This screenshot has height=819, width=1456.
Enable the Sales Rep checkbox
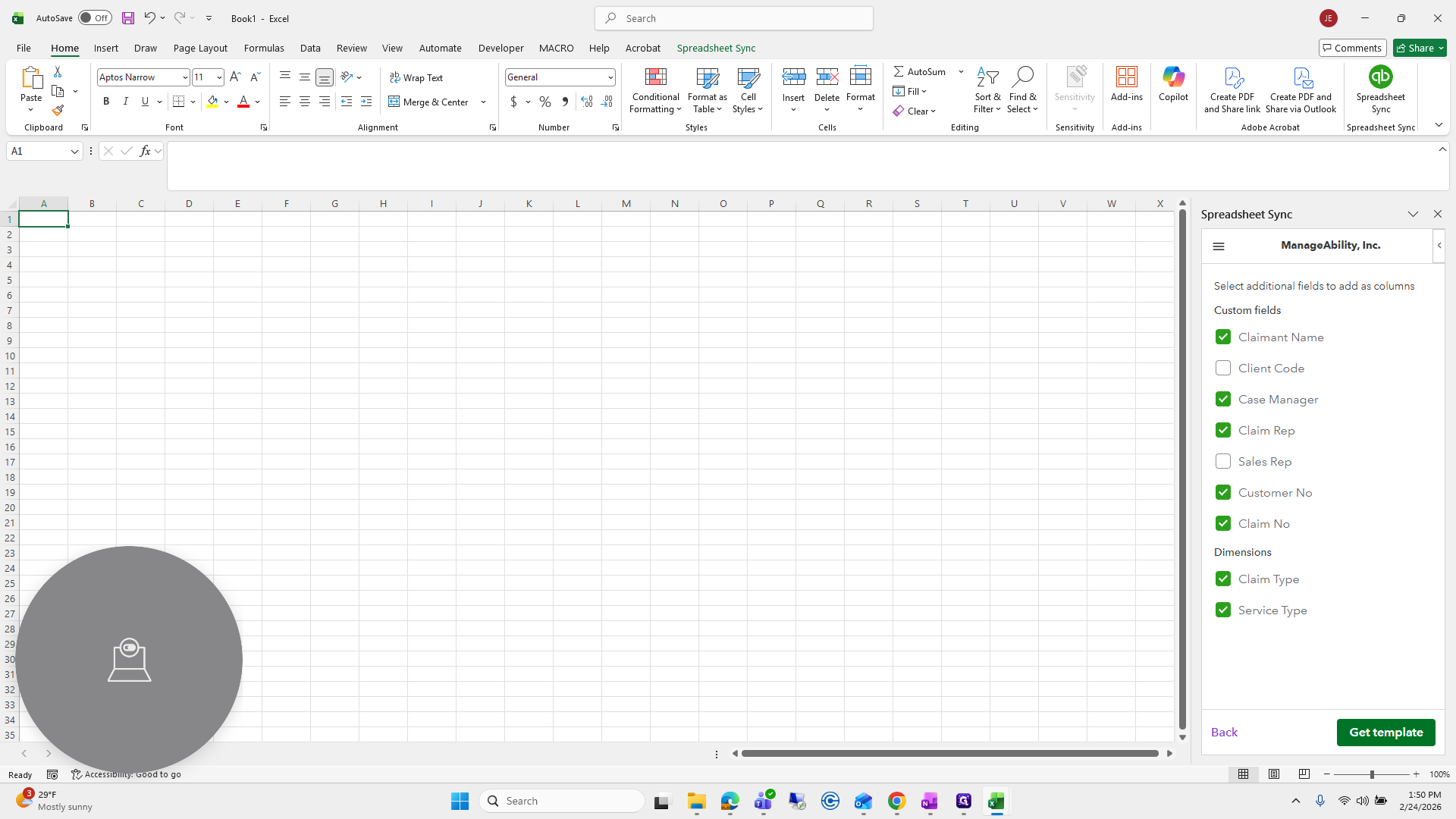1222,461
